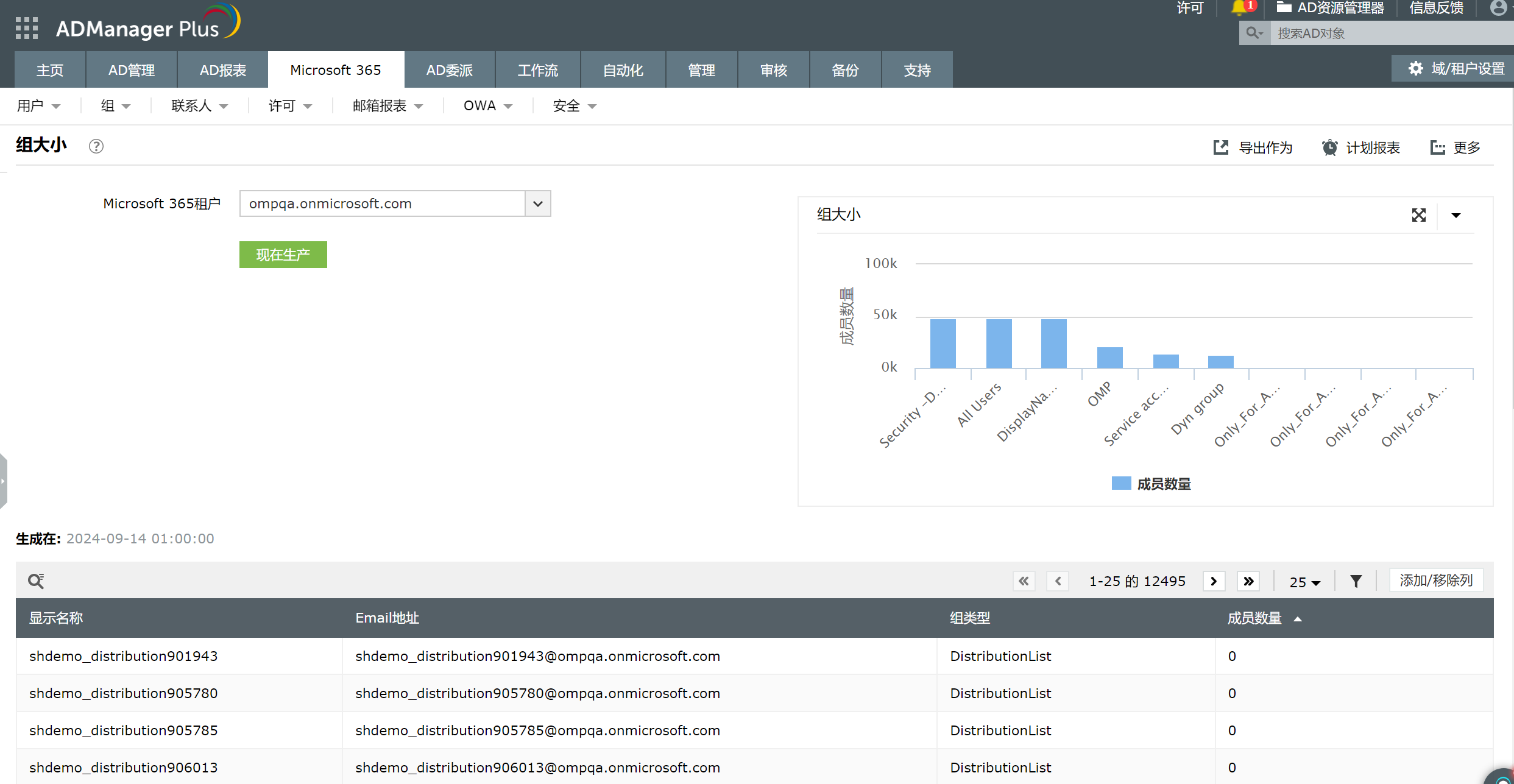
Task: Expand the chart to fullscreen
Action: 1418,215
